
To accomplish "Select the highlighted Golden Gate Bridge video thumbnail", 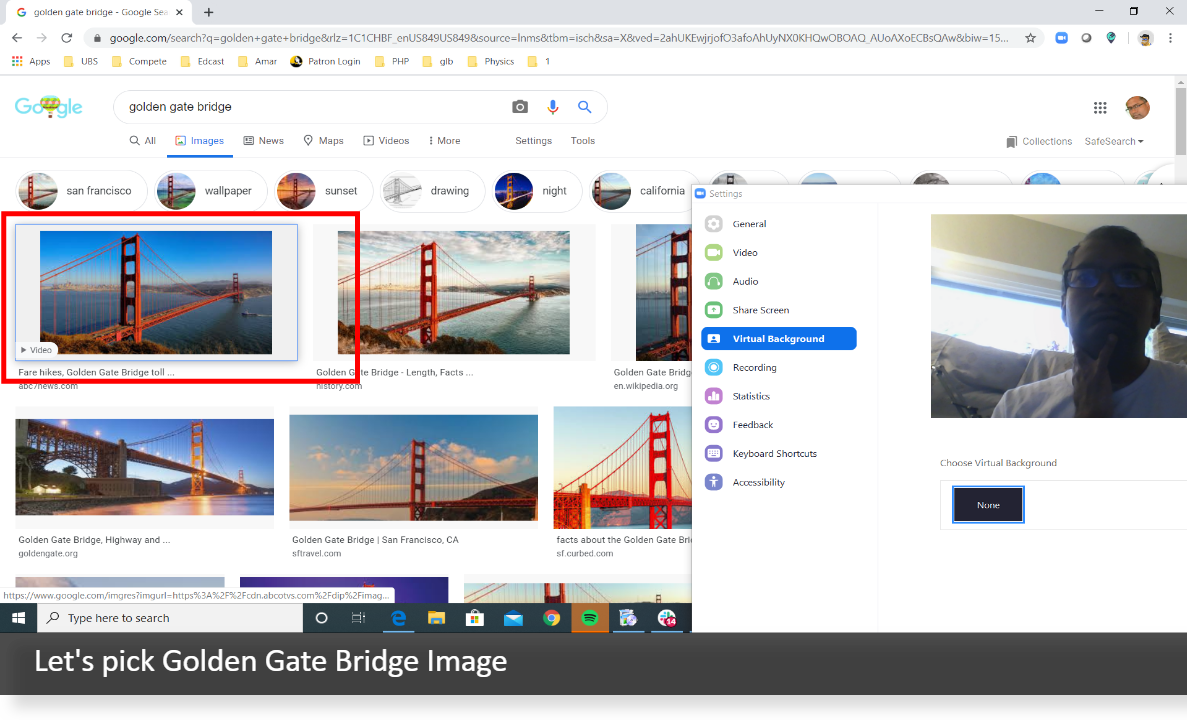I will click(155, 292).
